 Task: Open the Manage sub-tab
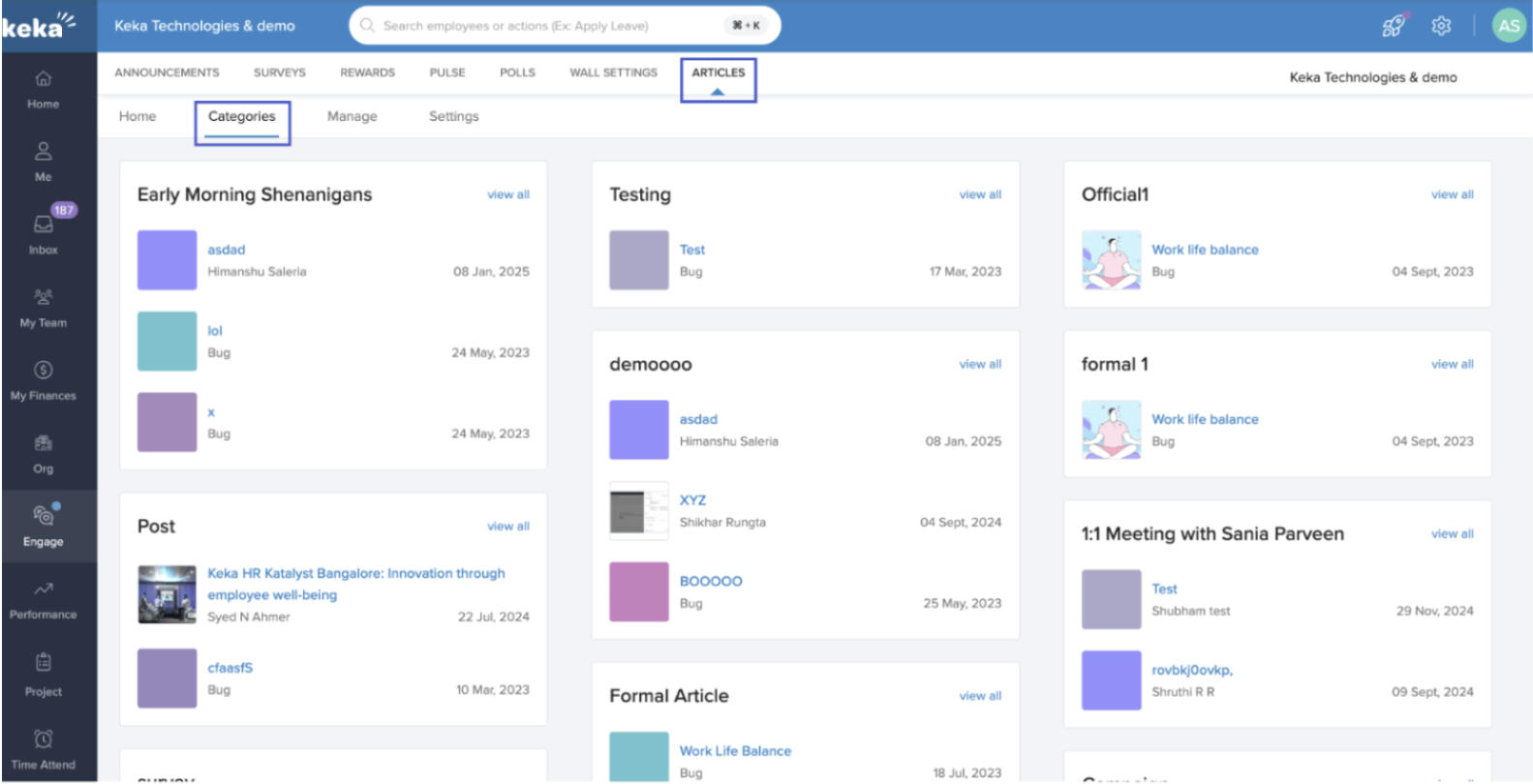click(352, 116)
